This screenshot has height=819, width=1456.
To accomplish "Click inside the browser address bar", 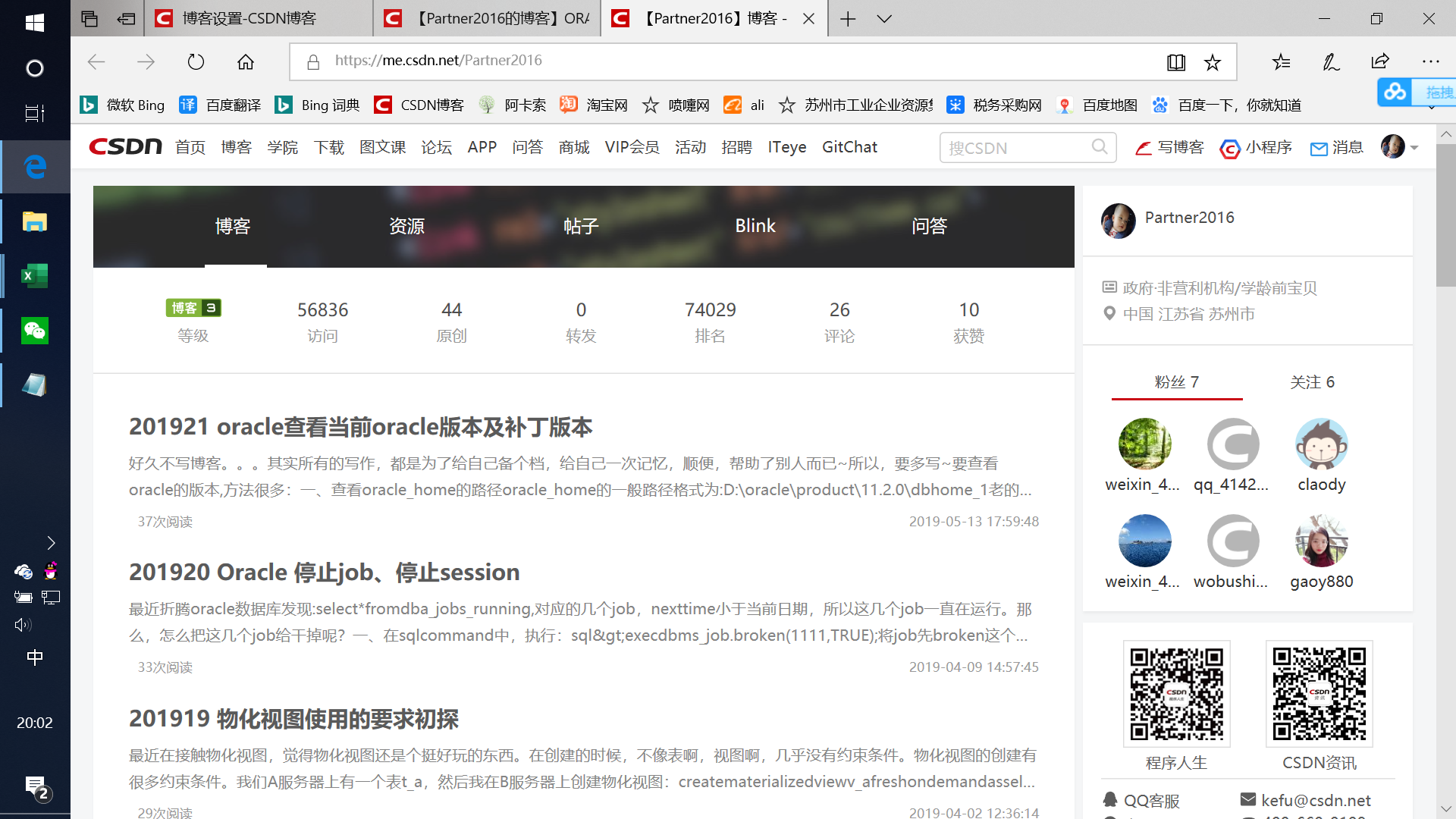I will pos(682,60).
